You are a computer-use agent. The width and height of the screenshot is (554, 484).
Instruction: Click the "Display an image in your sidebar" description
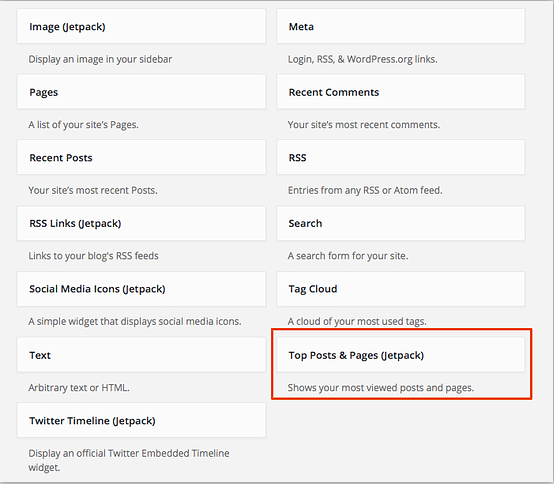tap(100, 59)
